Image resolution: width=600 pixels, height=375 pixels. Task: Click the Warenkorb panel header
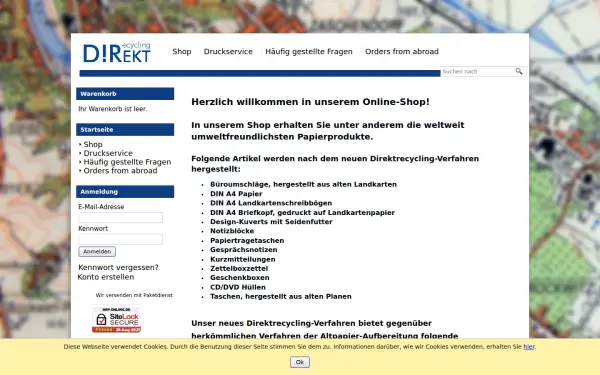pyautogui.click(x=125, y=94)
